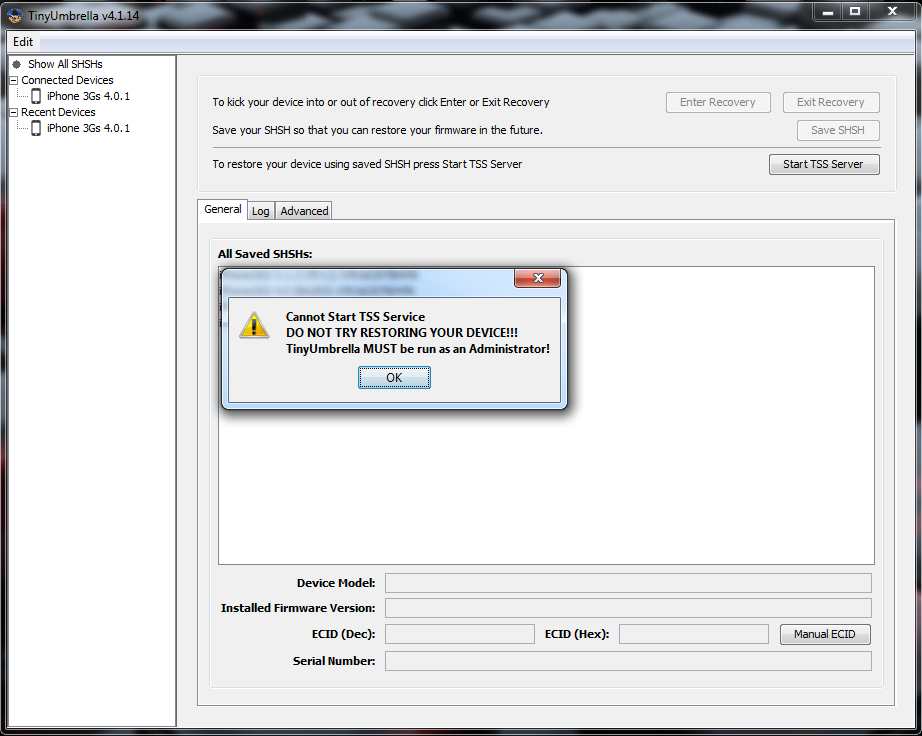This screenshot has width=922, height=736.
Task: Click the yellow warning triangle icon
Action: (254, 325)
